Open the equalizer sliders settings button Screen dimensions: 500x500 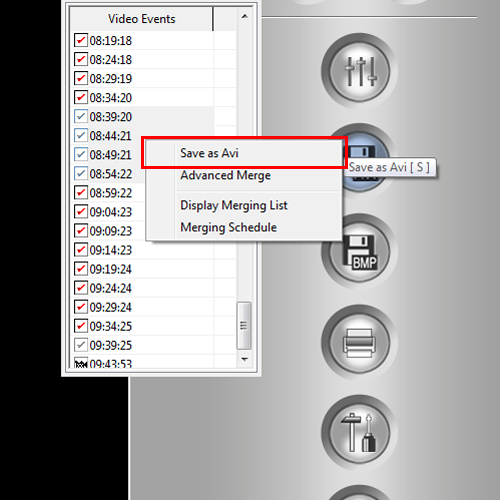tap(359, 71)
